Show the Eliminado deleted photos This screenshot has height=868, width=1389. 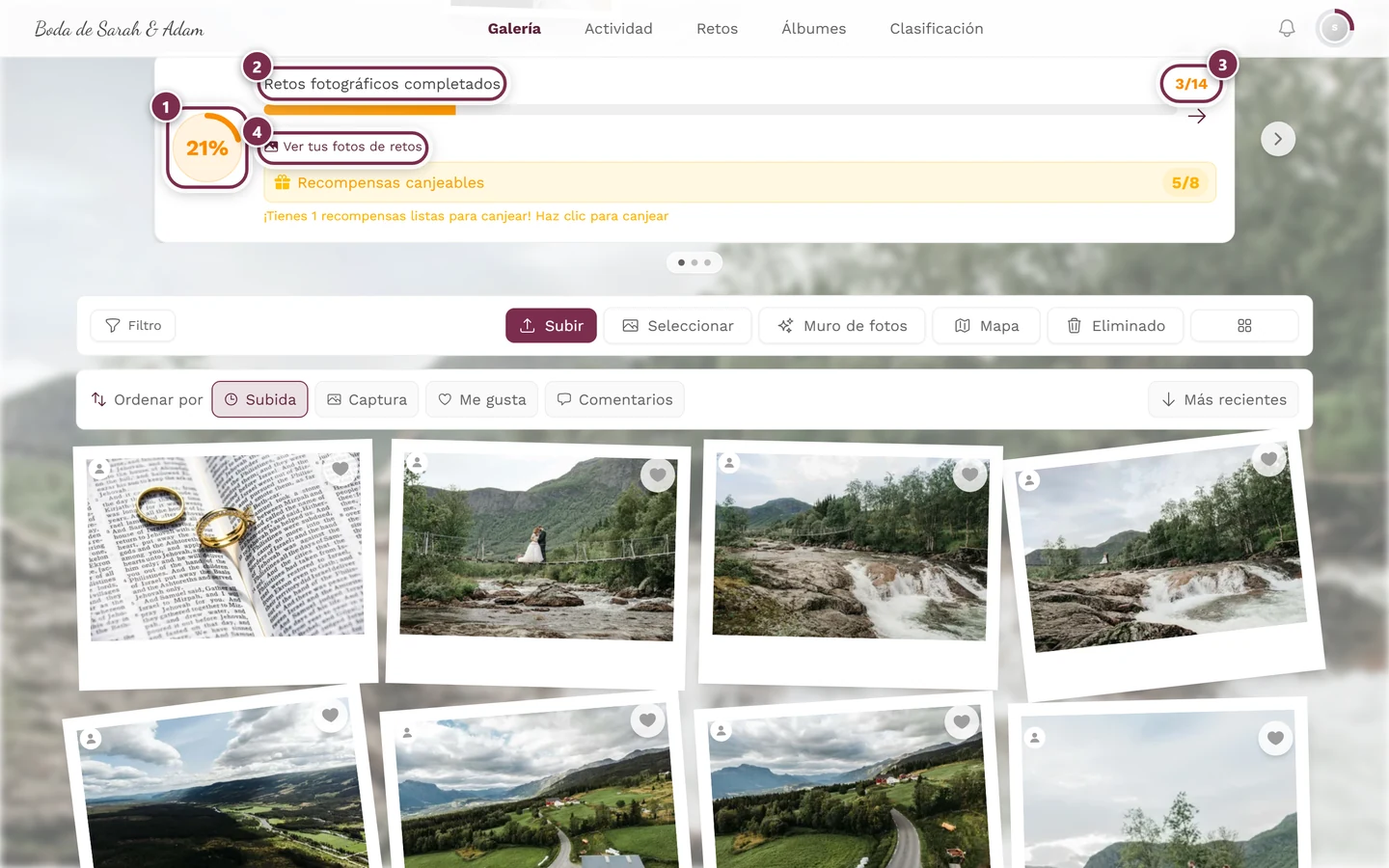(1115, 326)
